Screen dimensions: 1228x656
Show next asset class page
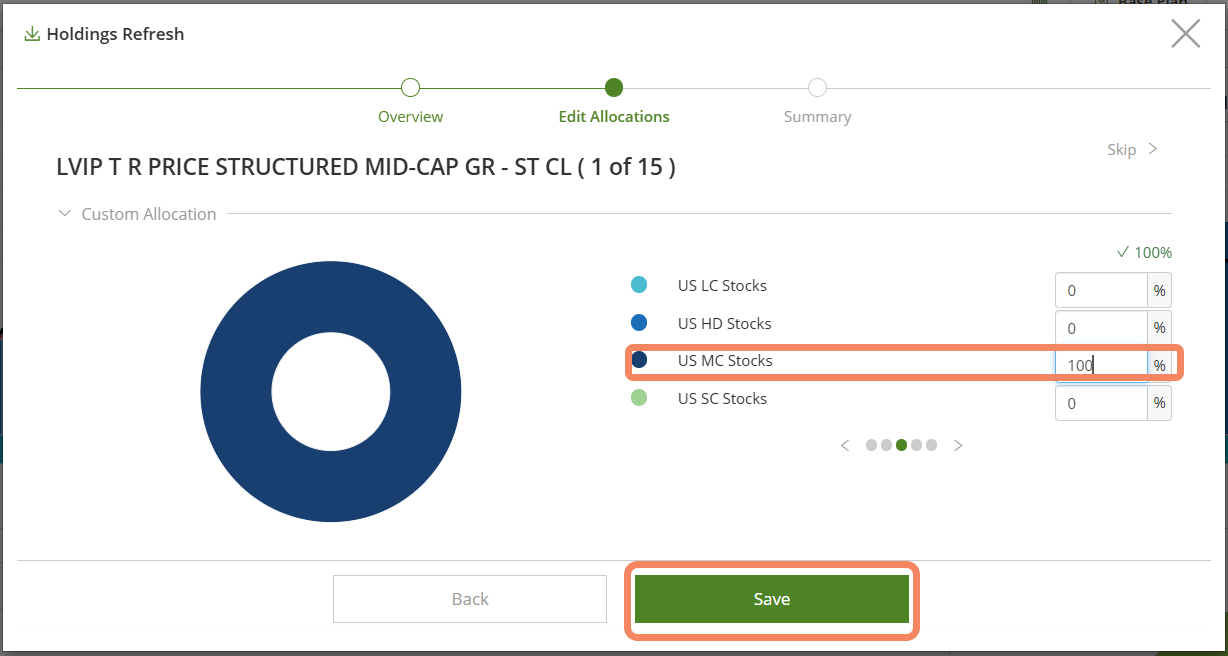coord(958,446)
